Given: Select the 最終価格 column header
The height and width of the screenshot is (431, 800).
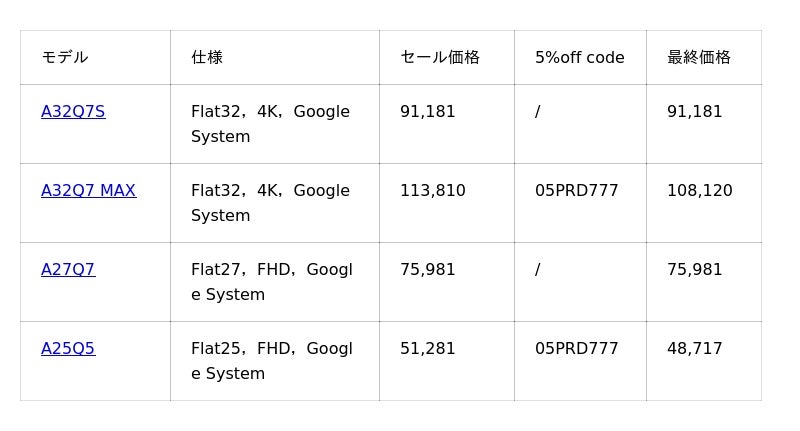Looking at the screenshot, I should [698, 57].
